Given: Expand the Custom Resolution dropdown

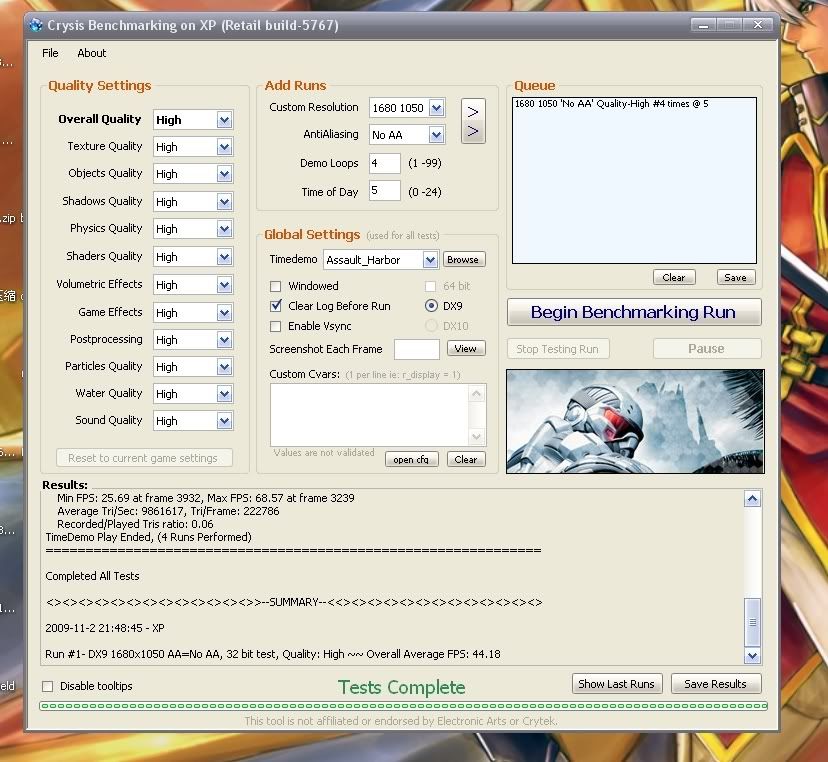Looking at the screenshot, I should pos(436,108).
